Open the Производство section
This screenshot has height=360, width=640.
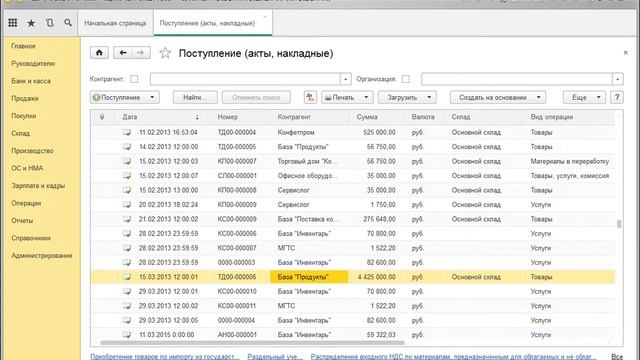32,151
